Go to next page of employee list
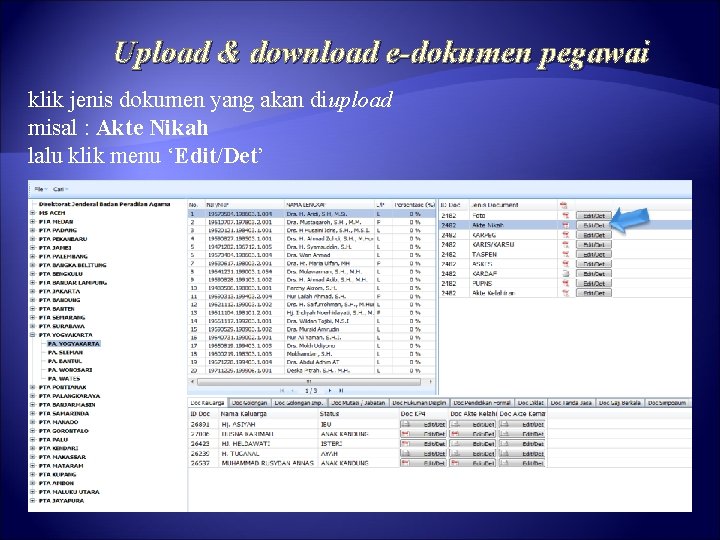 coord(330,390)
